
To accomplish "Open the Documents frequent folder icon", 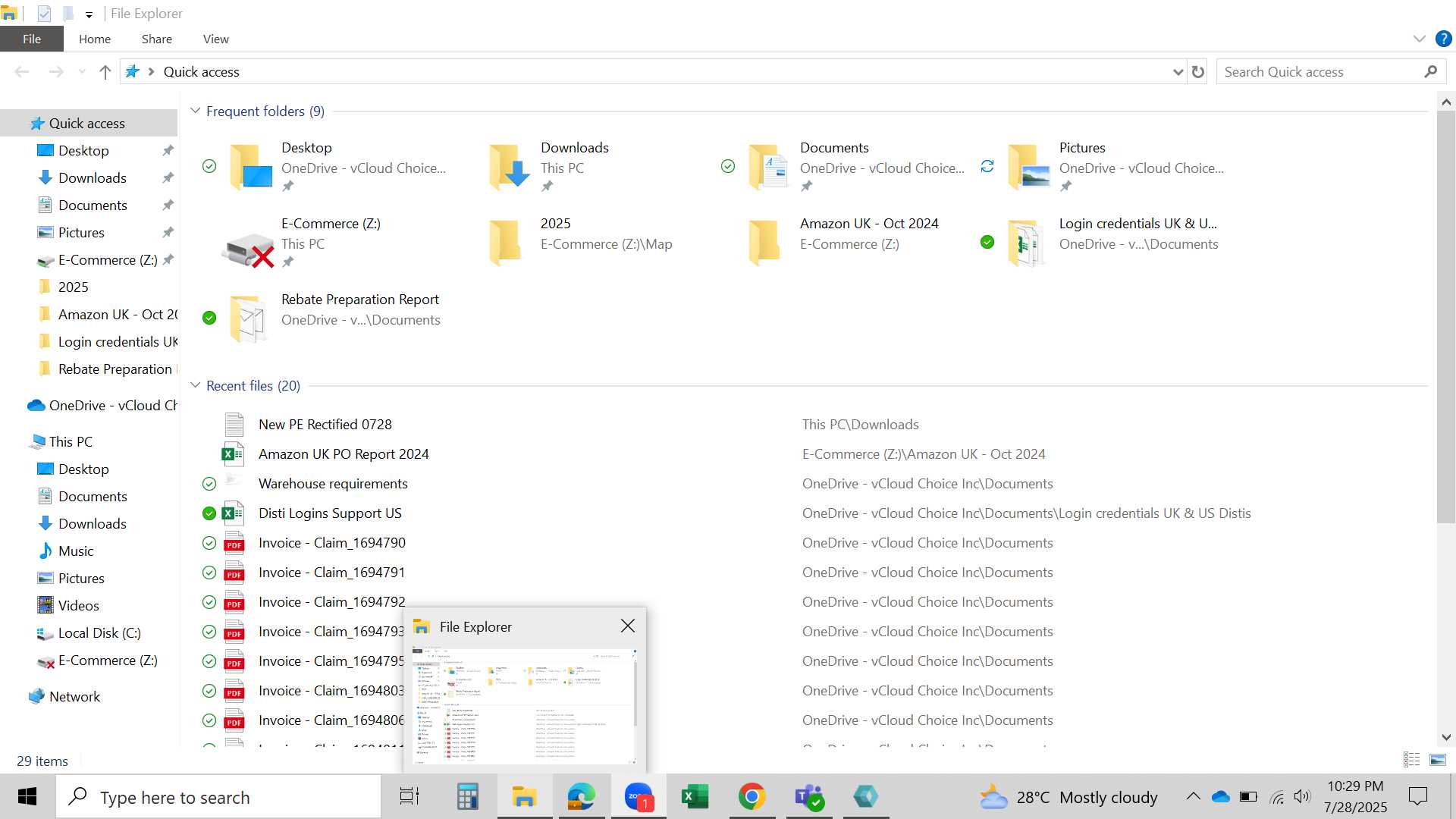I will [769, 167].
